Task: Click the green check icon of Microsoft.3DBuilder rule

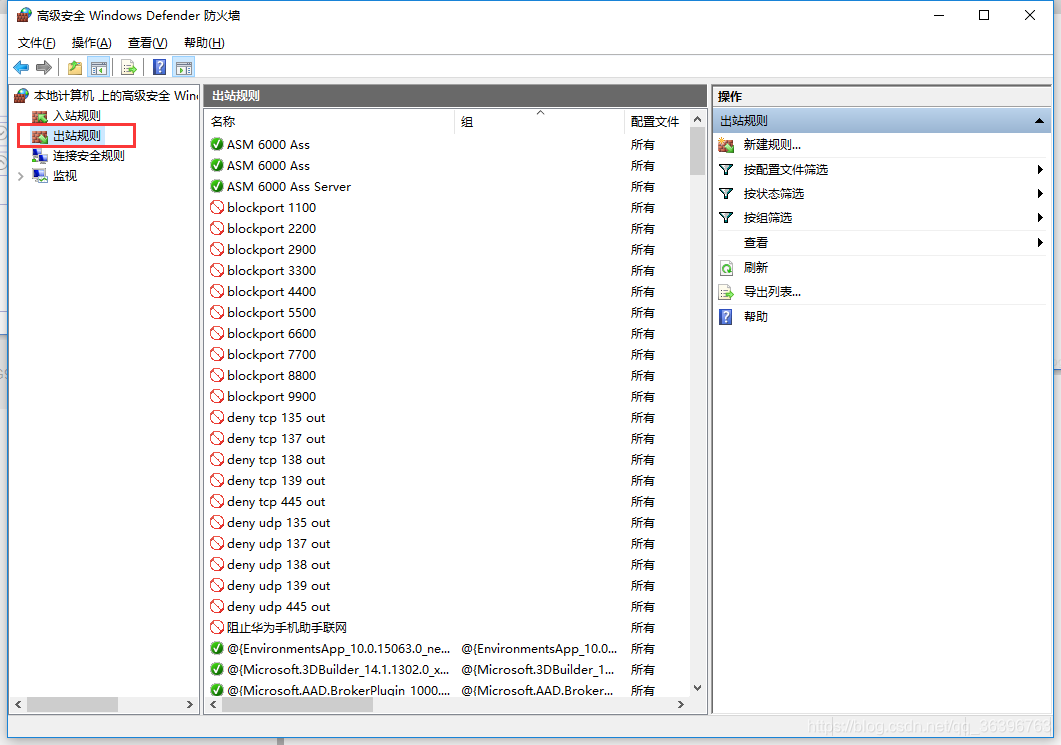Action: [217, 669]
